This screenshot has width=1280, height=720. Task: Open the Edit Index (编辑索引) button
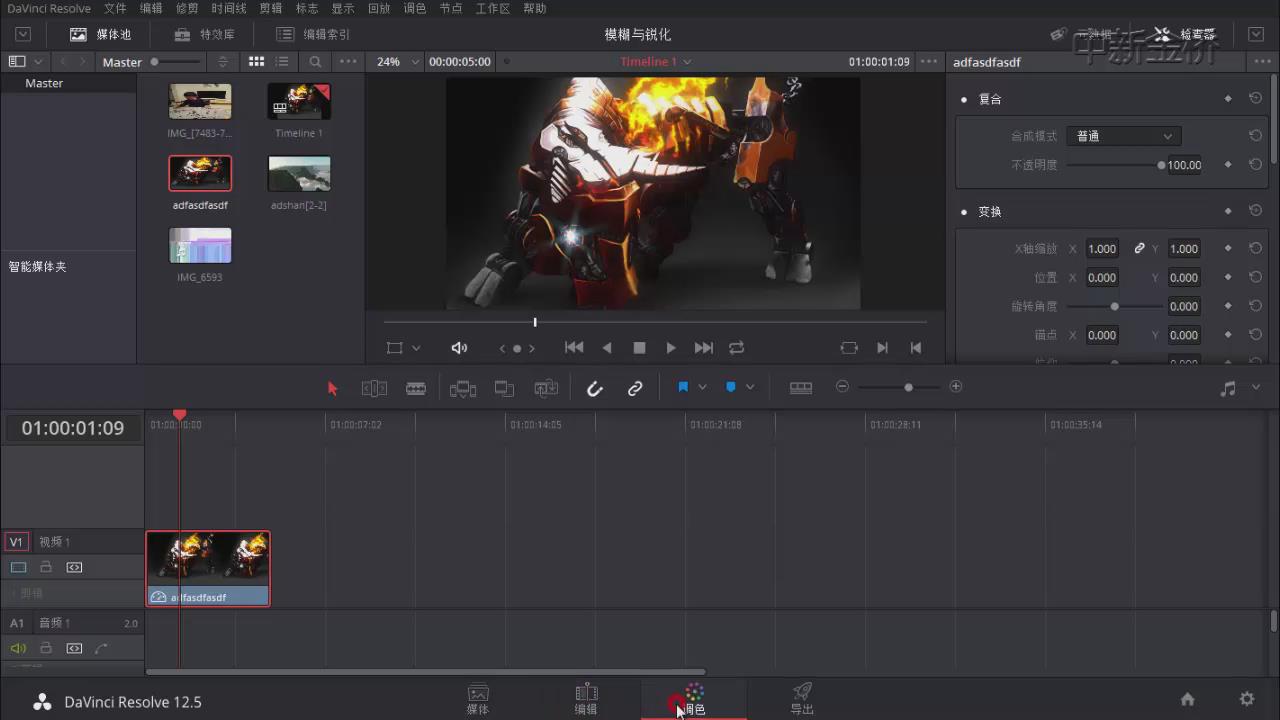coord(313,34)
